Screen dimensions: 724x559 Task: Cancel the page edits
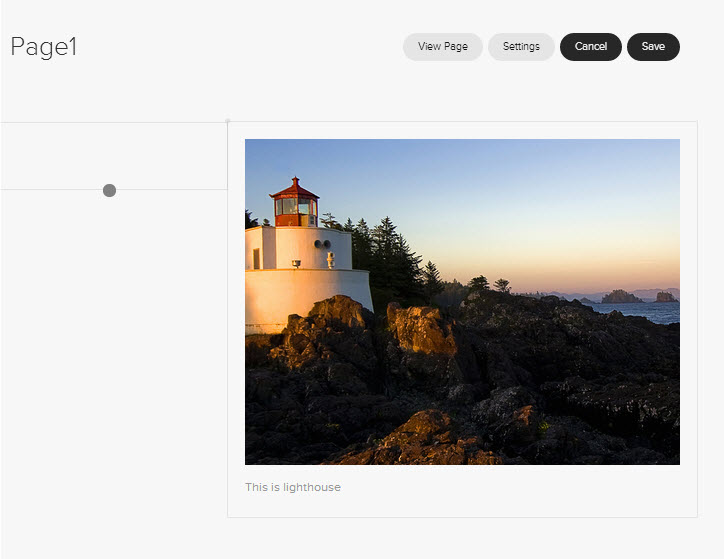coord(591,47)
